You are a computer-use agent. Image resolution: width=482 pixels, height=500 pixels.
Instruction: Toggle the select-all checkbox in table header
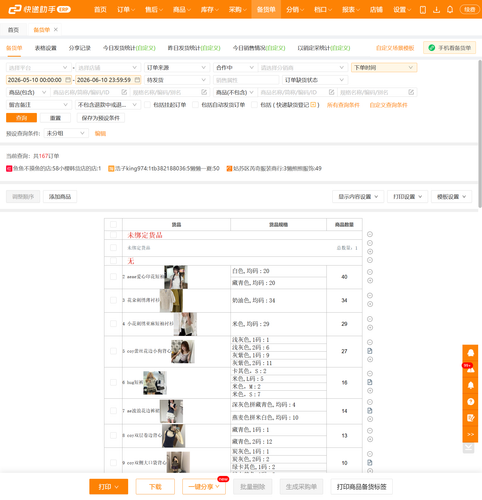pos(113,224)
